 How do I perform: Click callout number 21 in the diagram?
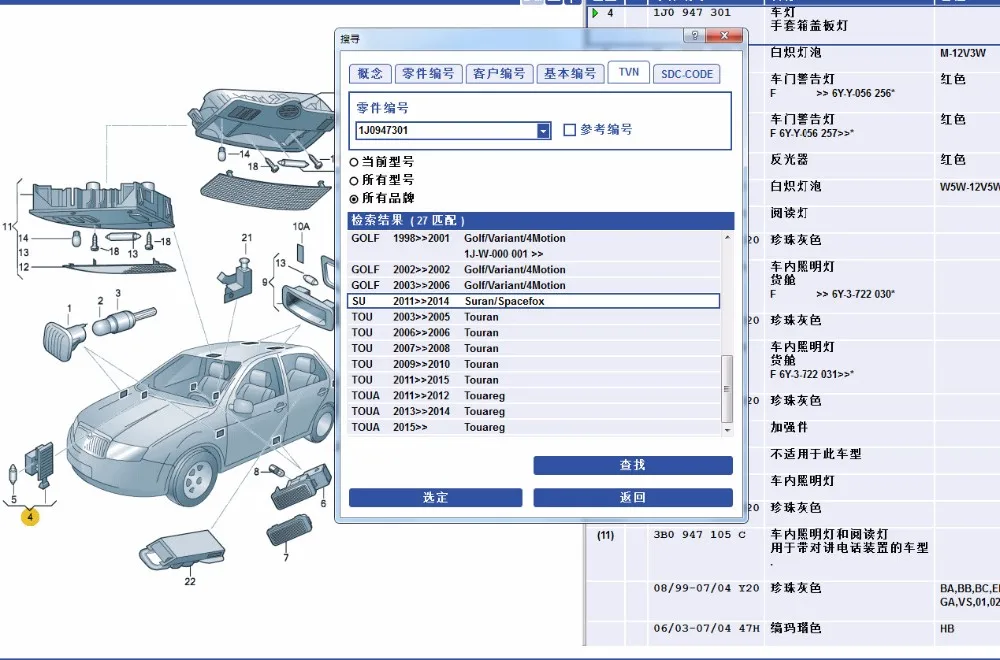point(247,238)
